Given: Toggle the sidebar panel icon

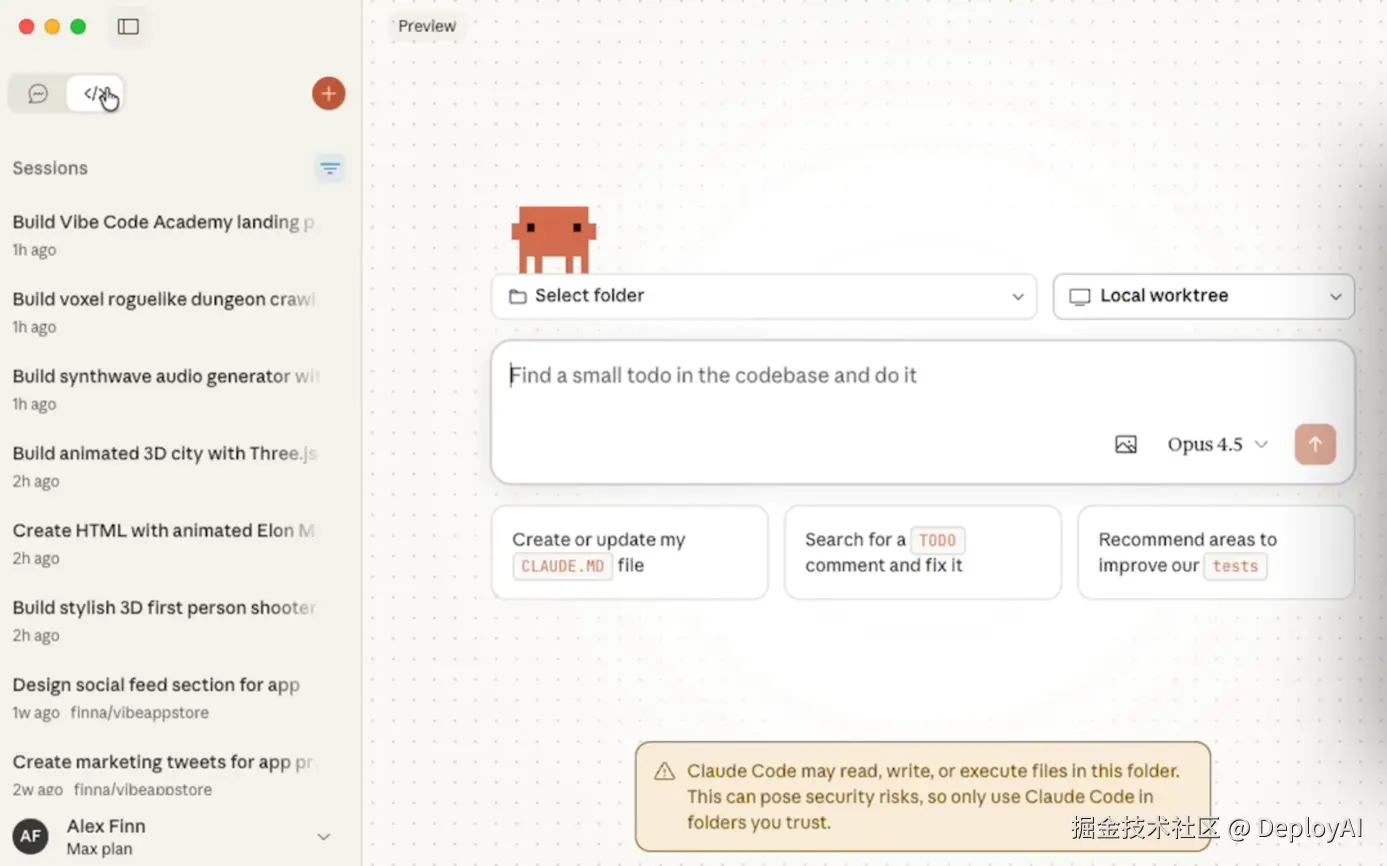Looking at the screenshot, I should (128, 27).
